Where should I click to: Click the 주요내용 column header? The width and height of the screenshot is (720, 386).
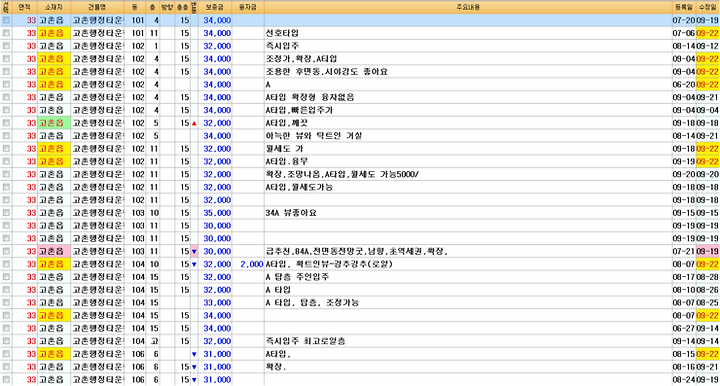[x=468, y=7]
